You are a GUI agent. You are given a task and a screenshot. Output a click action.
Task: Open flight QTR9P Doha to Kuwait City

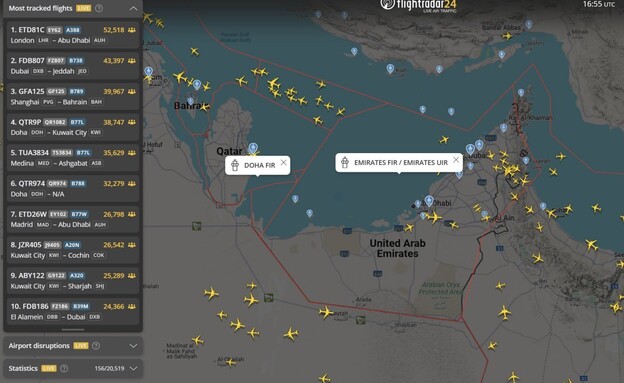(x=73, y=127)
